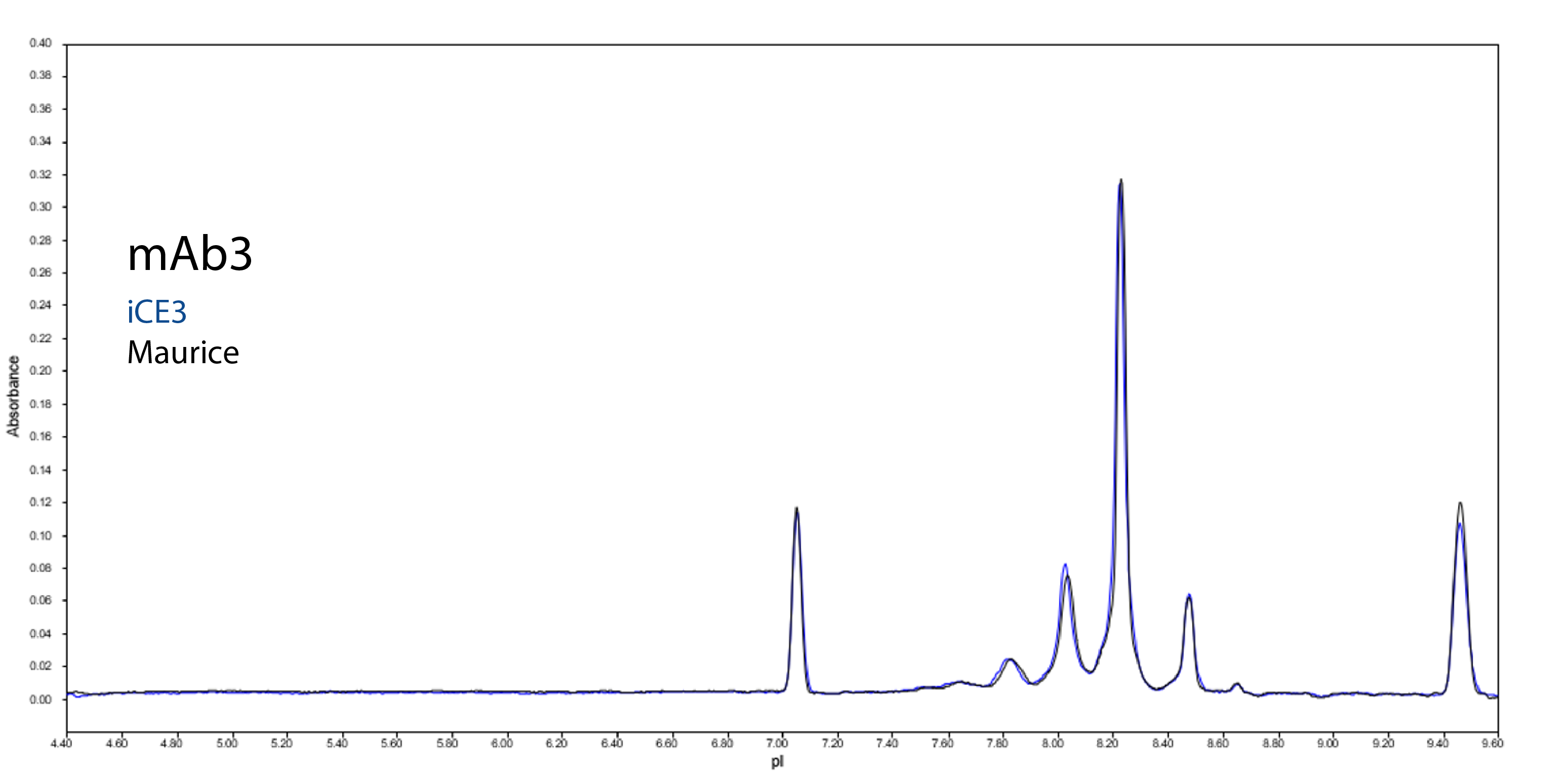The image size is (1568, 777).
Task: Select the black Maurice legend label
Action: (x=183, y=353)
